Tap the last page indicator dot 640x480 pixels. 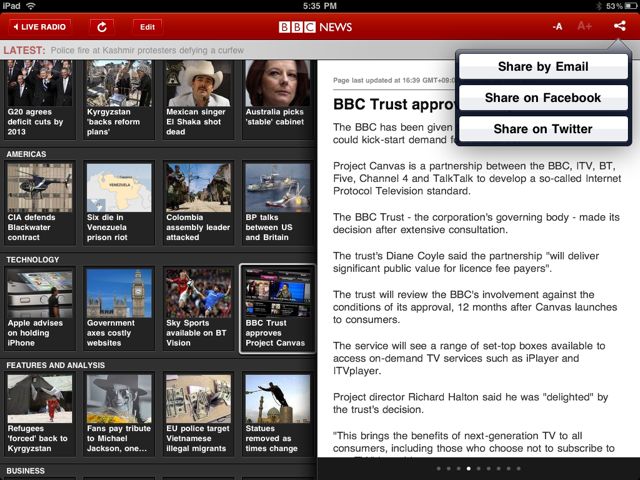(x=518, y=469)
